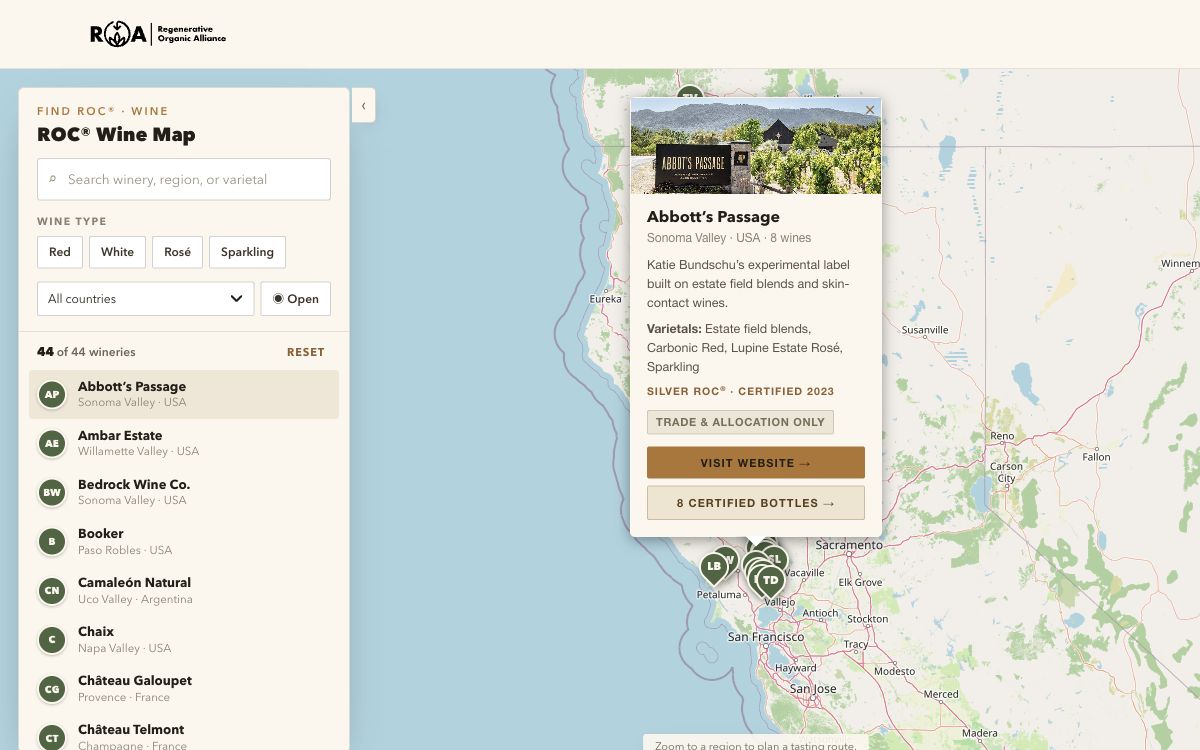Click the AP badge icon

point(52,394)
